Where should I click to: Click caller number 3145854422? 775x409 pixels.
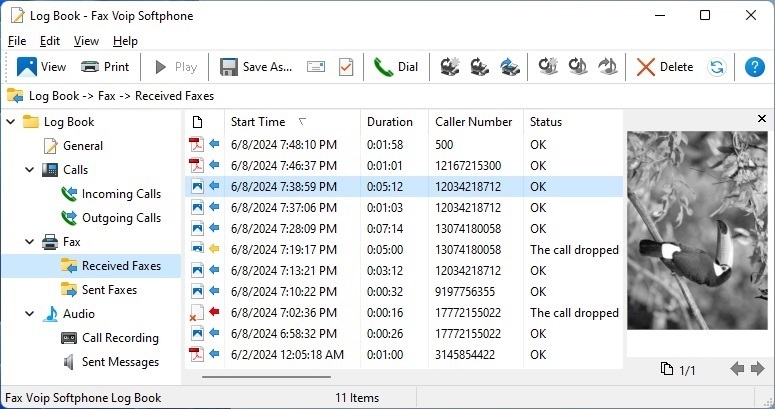(465, 355)
